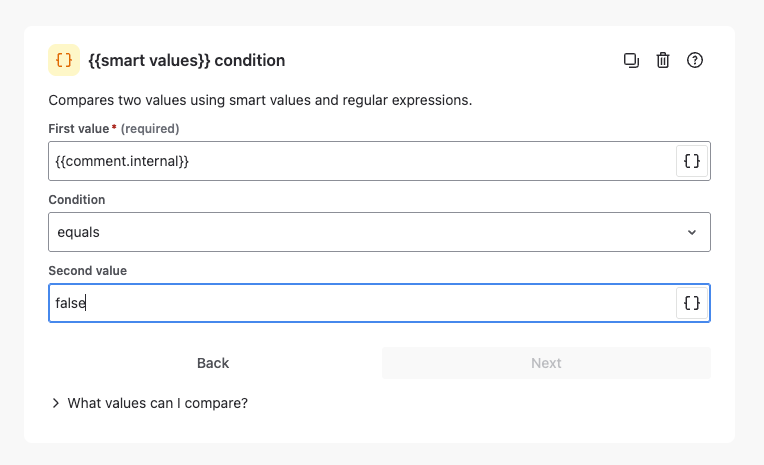Click the {{smart values}} condition heading
This screenshot has width=764, height=465.
click(x=187, y=60)
